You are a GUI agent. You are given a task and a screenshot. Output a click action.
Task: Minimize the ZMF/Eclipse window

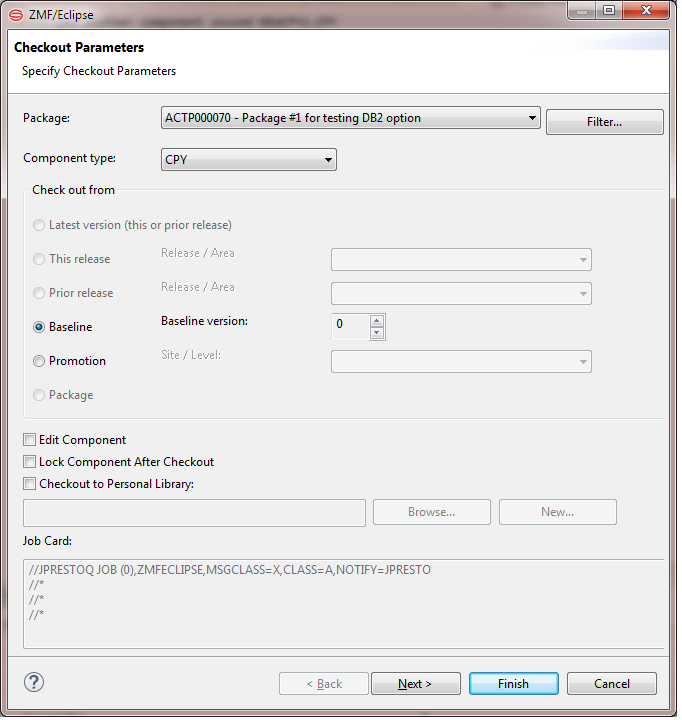pos(582,11)
